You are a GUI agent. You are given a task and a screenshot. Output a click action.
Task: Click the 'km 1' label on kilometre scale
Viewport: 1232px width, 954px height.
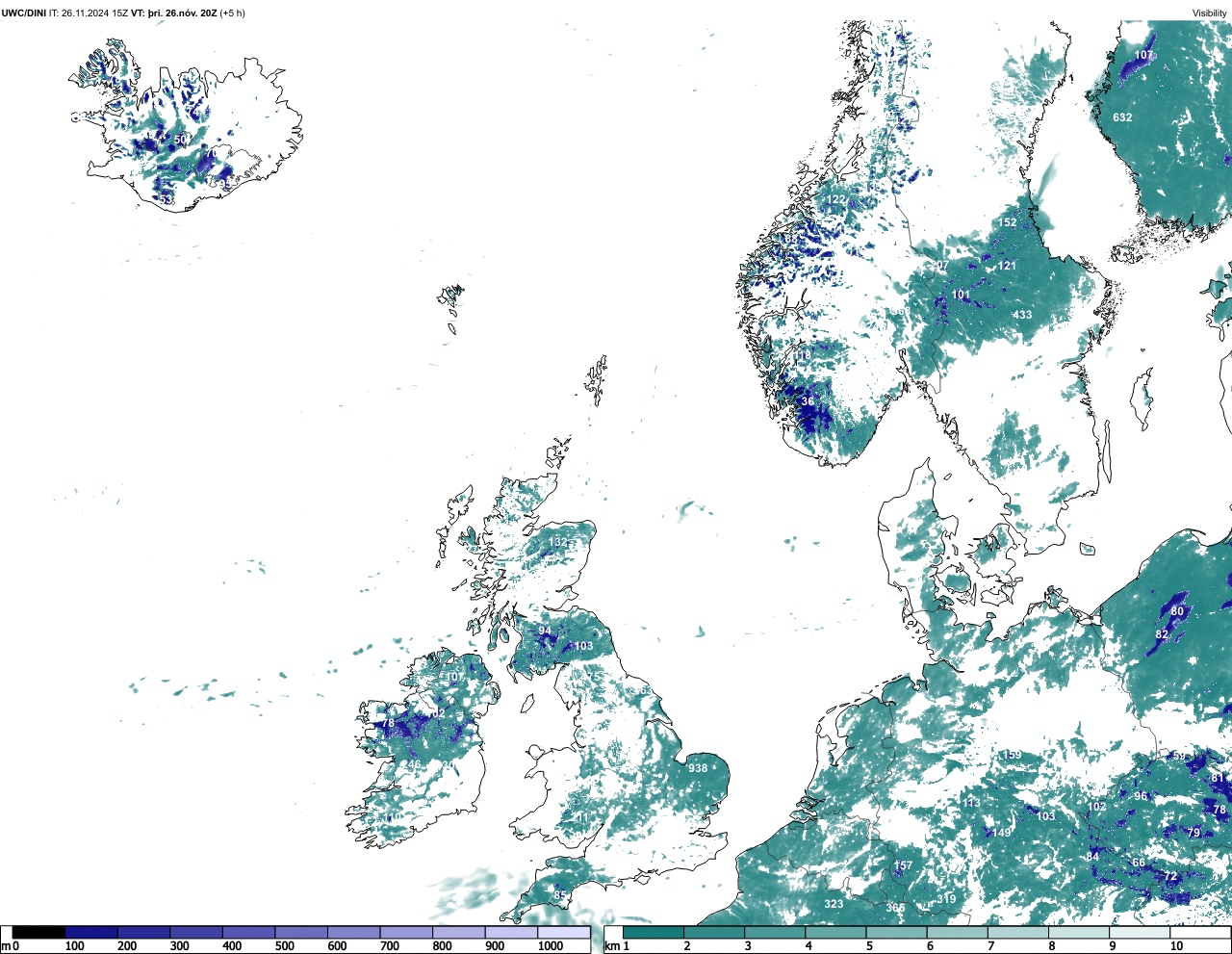pos(617,947)
